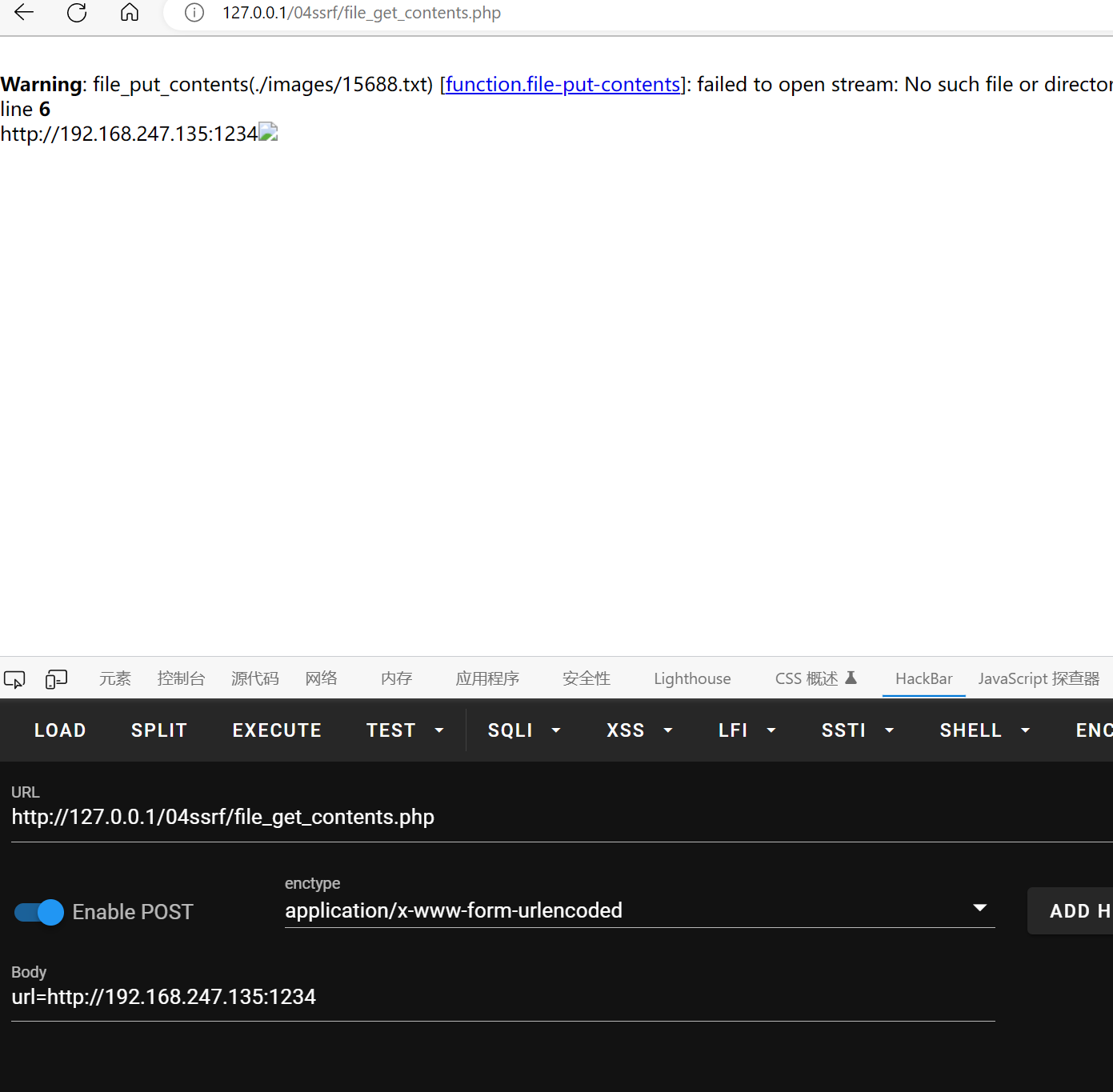Expand the enctype dropdown

pos(979,909)
